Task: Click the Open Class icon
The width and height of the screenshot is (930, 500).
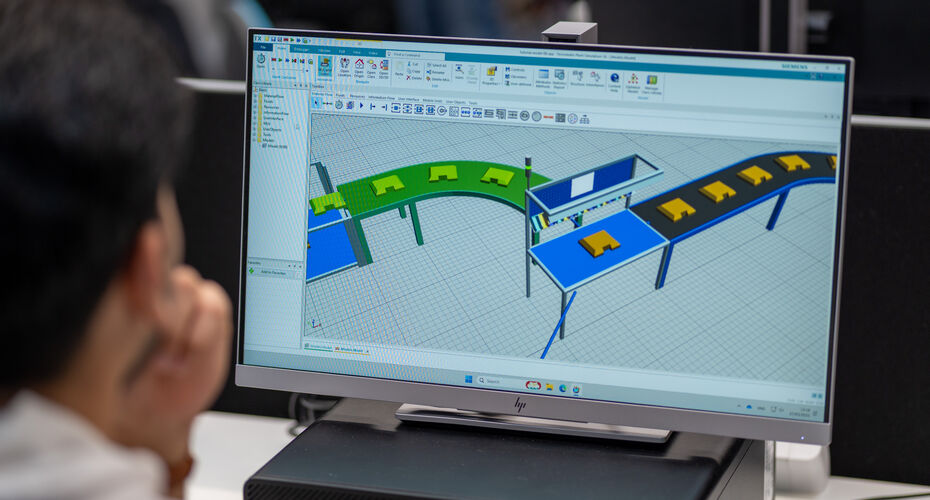Action: tap(372, 69)
